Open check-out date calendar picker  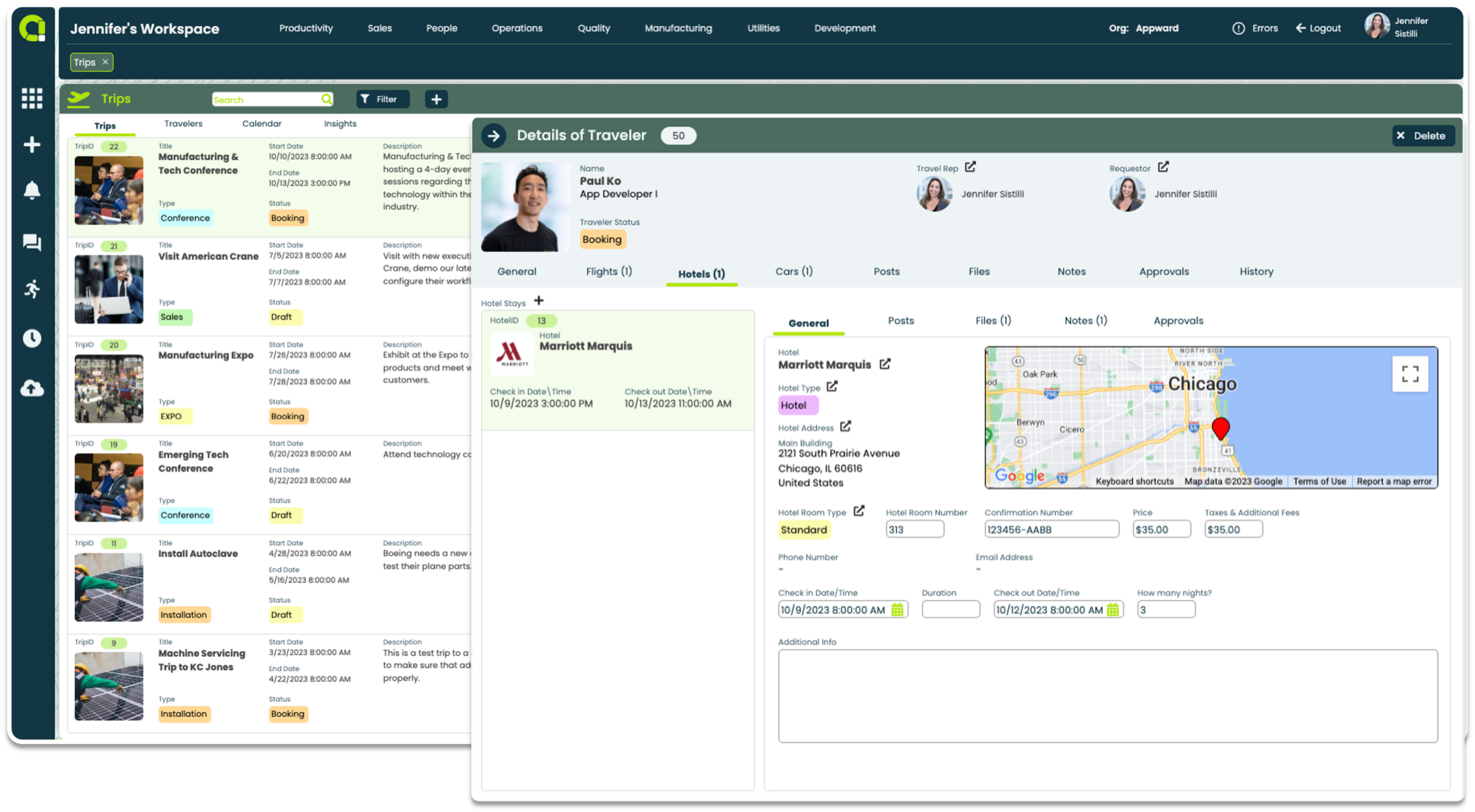[x=1113, y=610]
